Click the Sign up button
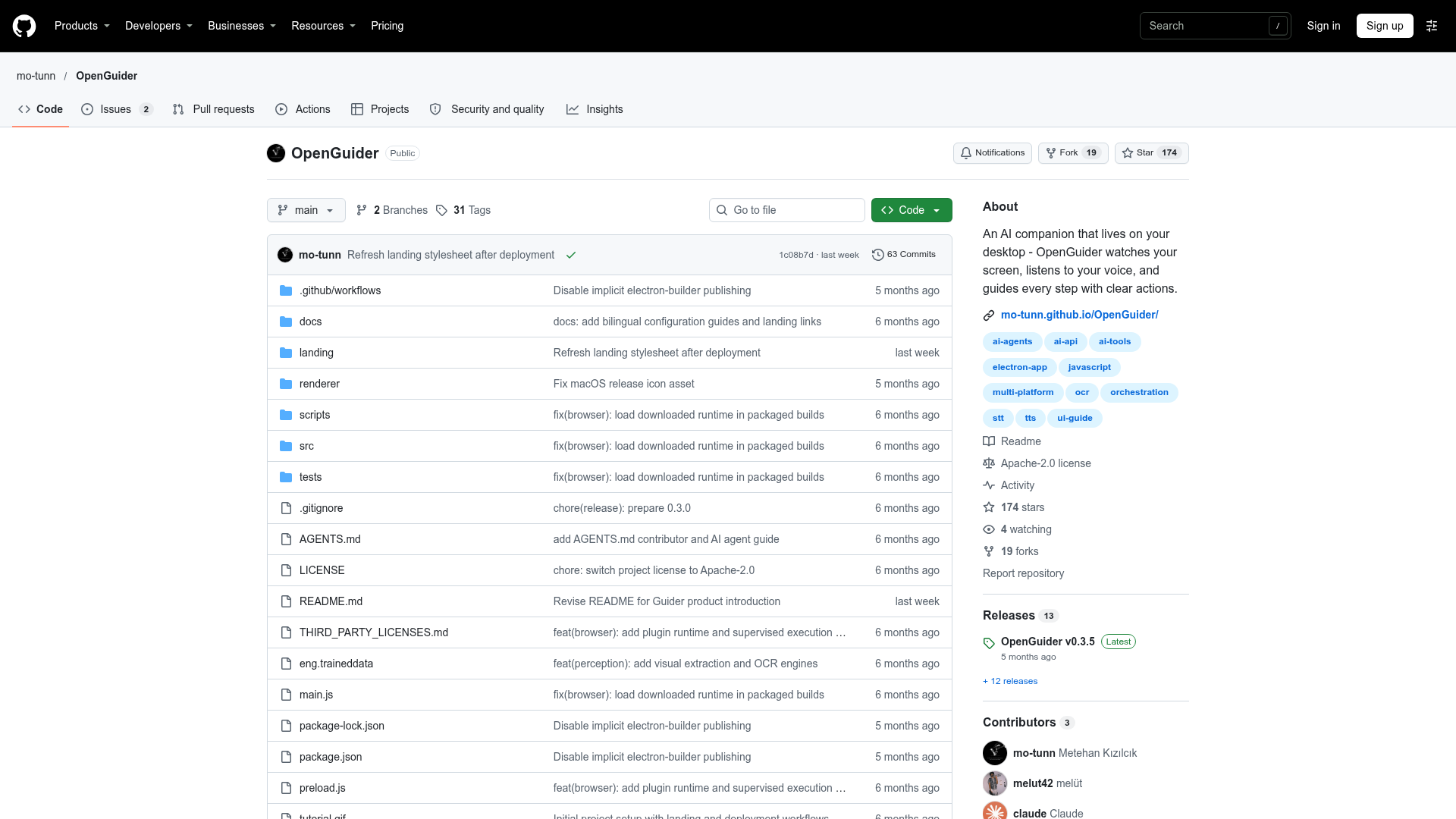The width and height of the screenshot is (1456, 819). pyautogui.click(x=1385, y=26)
